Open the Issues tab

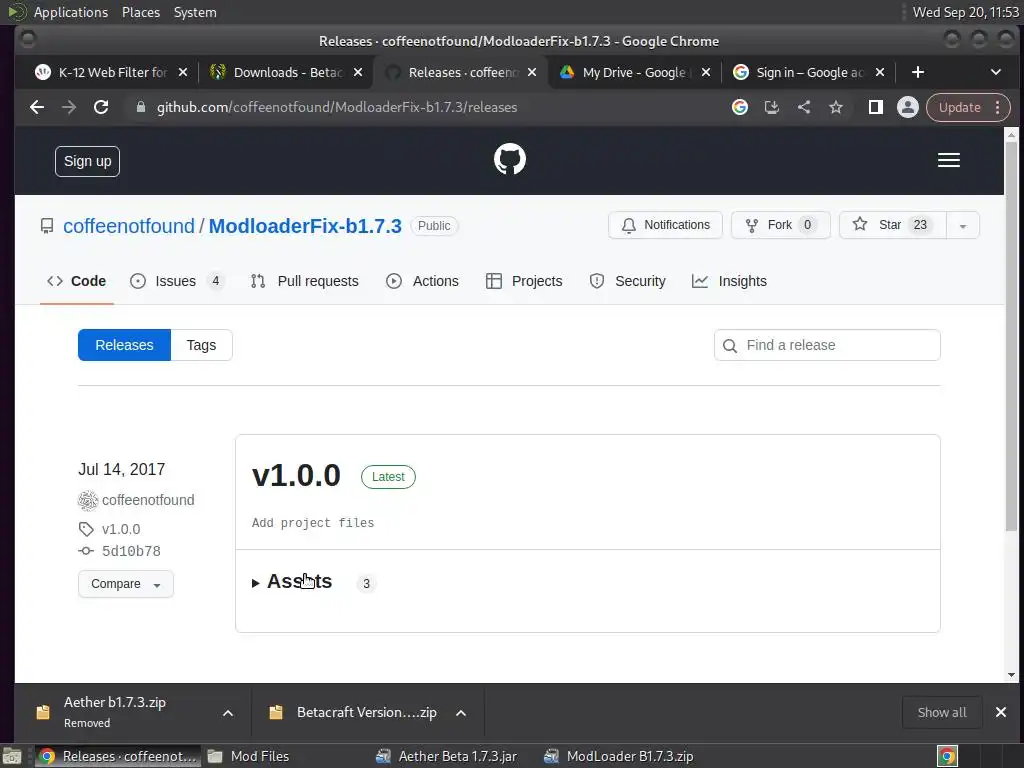177,281
